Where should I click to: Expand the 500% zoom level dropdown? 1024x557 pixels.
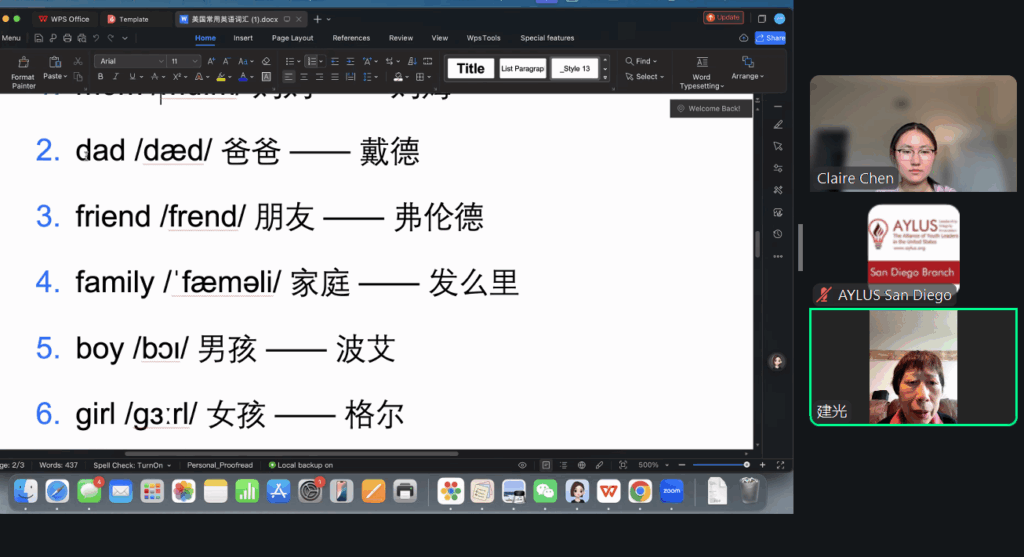click(x=653, y=465)
